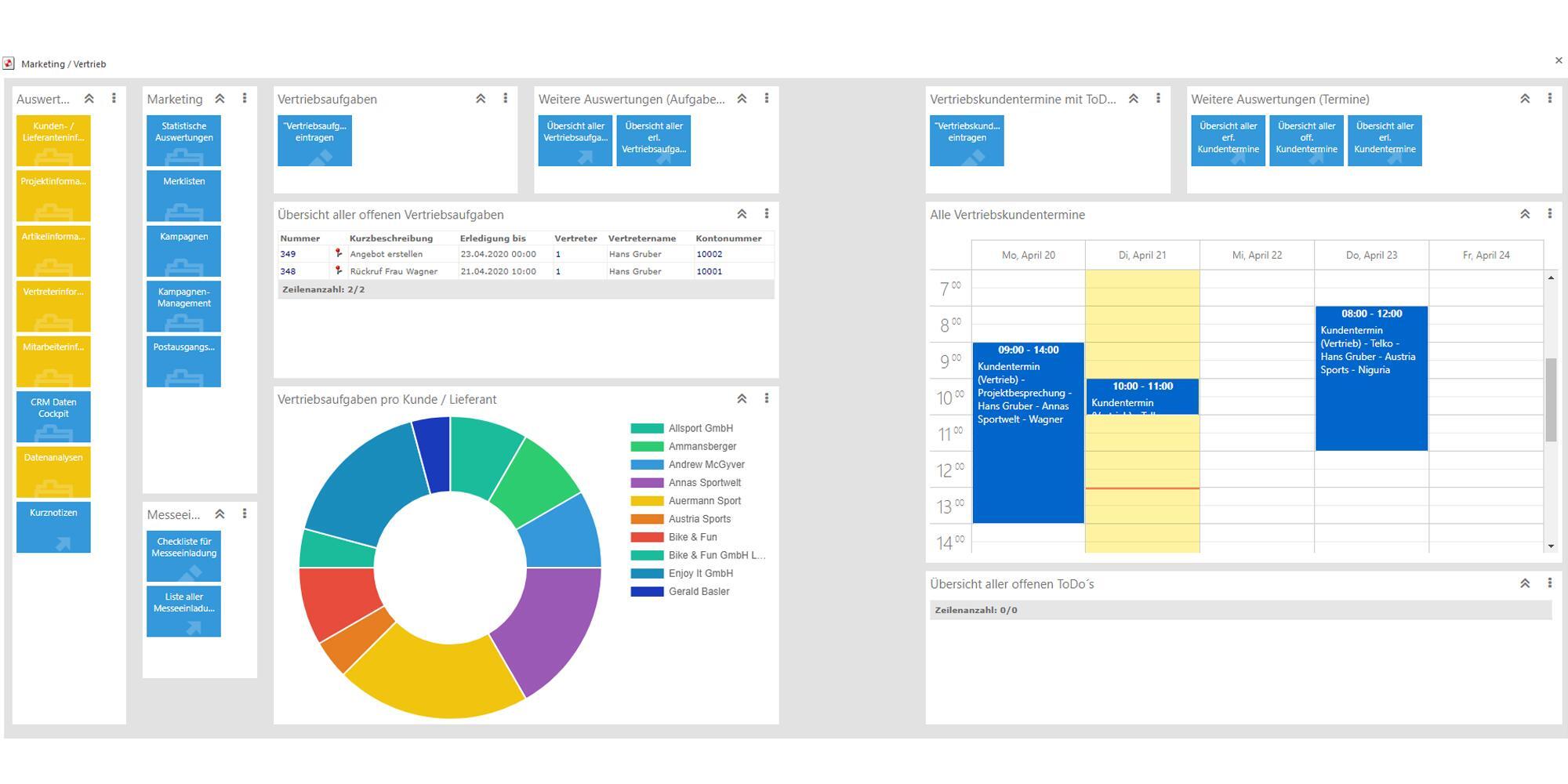The width and height of the screenshot is (1568, 784).
Task: Open Auswert... panel options menu
Action: 114,99
